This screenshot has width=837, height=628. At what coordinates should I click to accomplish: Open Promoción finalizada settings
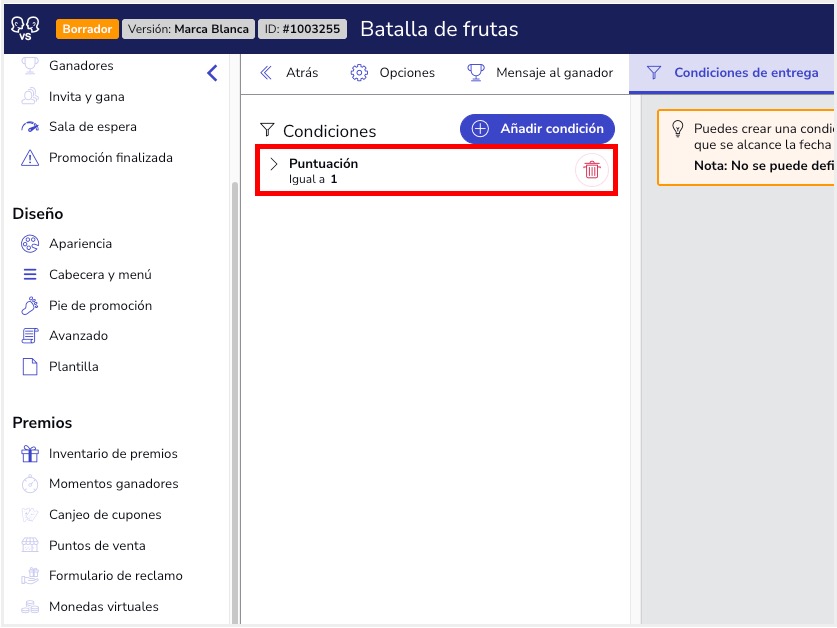[x=110, y=158]
